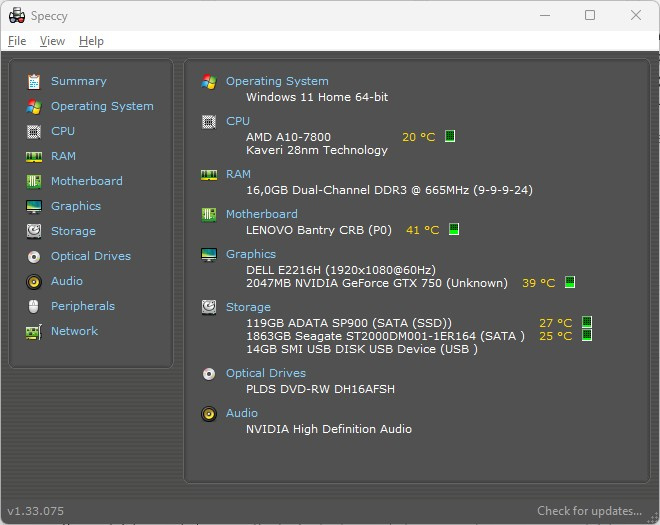Go to the CPU section in sidebar

tap(63, 131)
